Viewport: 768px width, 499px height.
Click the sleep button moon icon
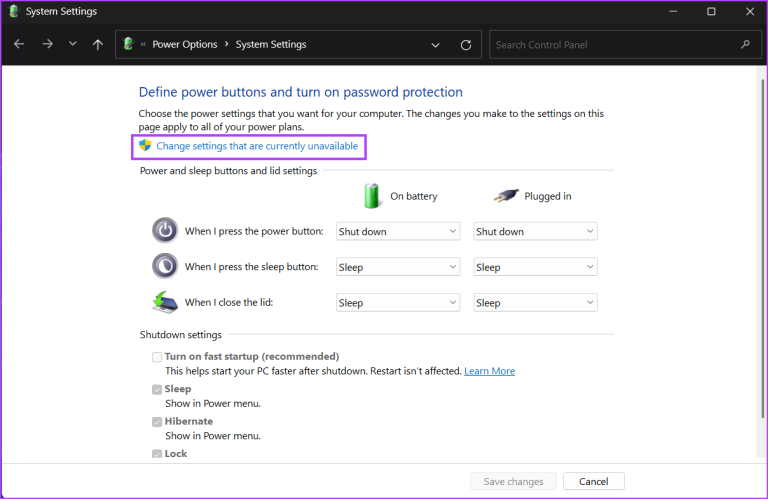164,267
